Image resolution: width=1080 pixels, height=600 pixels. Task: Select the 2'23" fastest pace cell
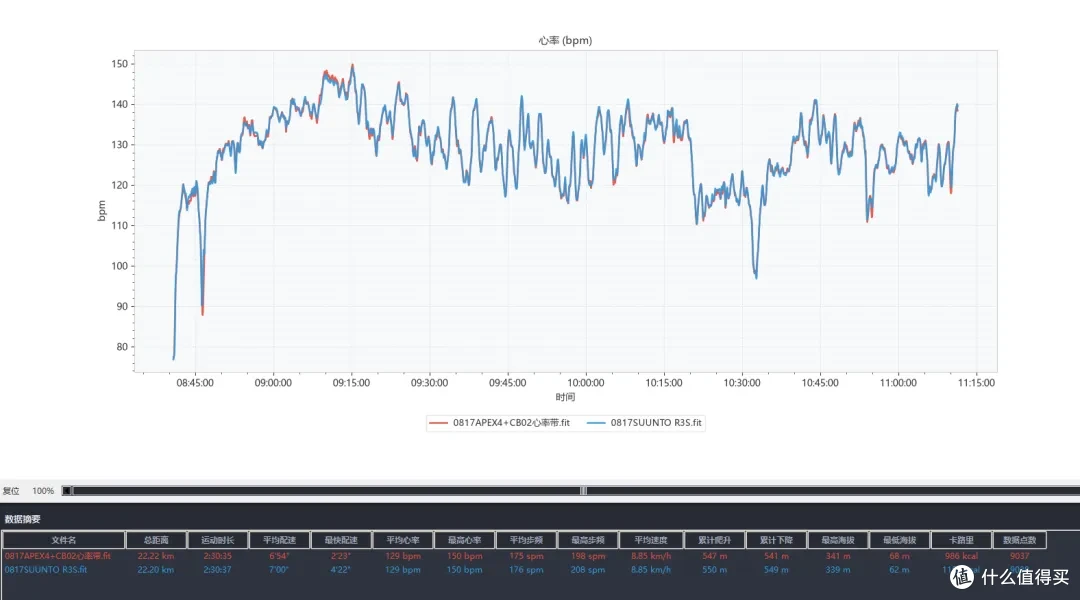340,556
